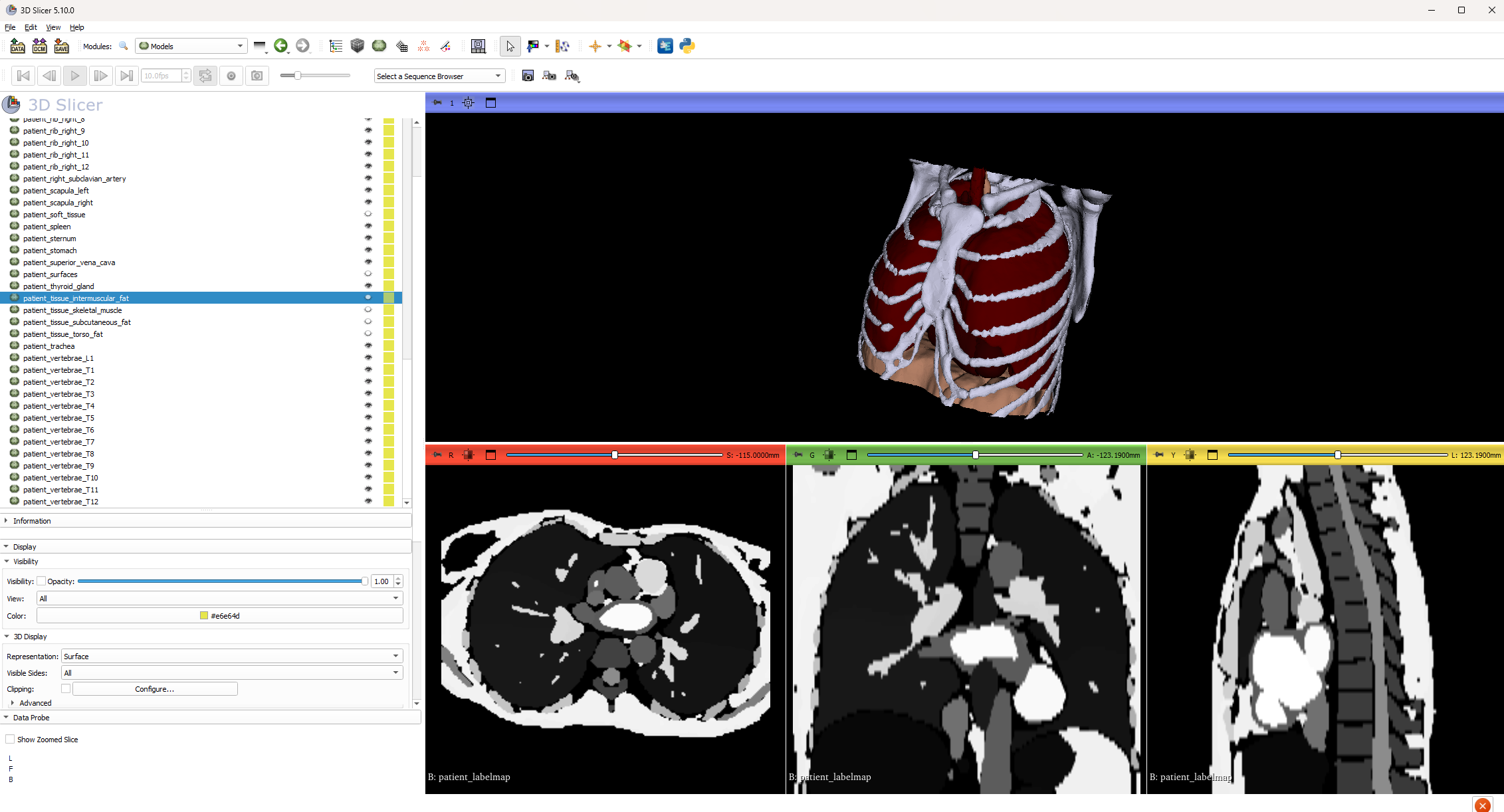Click the opacity value field 1.00
1504x812 pixels.
click(x=382, y=581)
